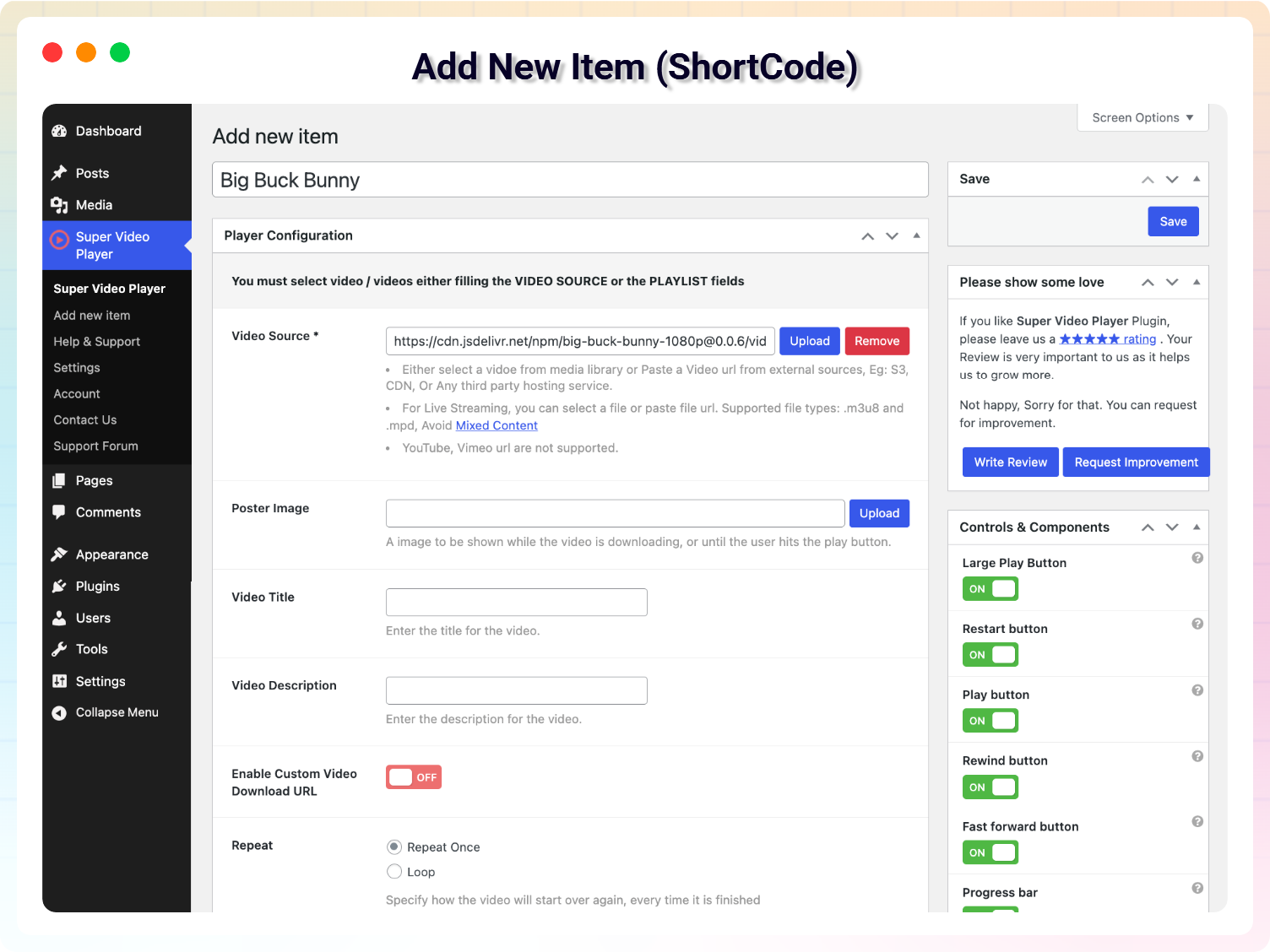Click the Pages icon in sidebar

tap(59, 480)
